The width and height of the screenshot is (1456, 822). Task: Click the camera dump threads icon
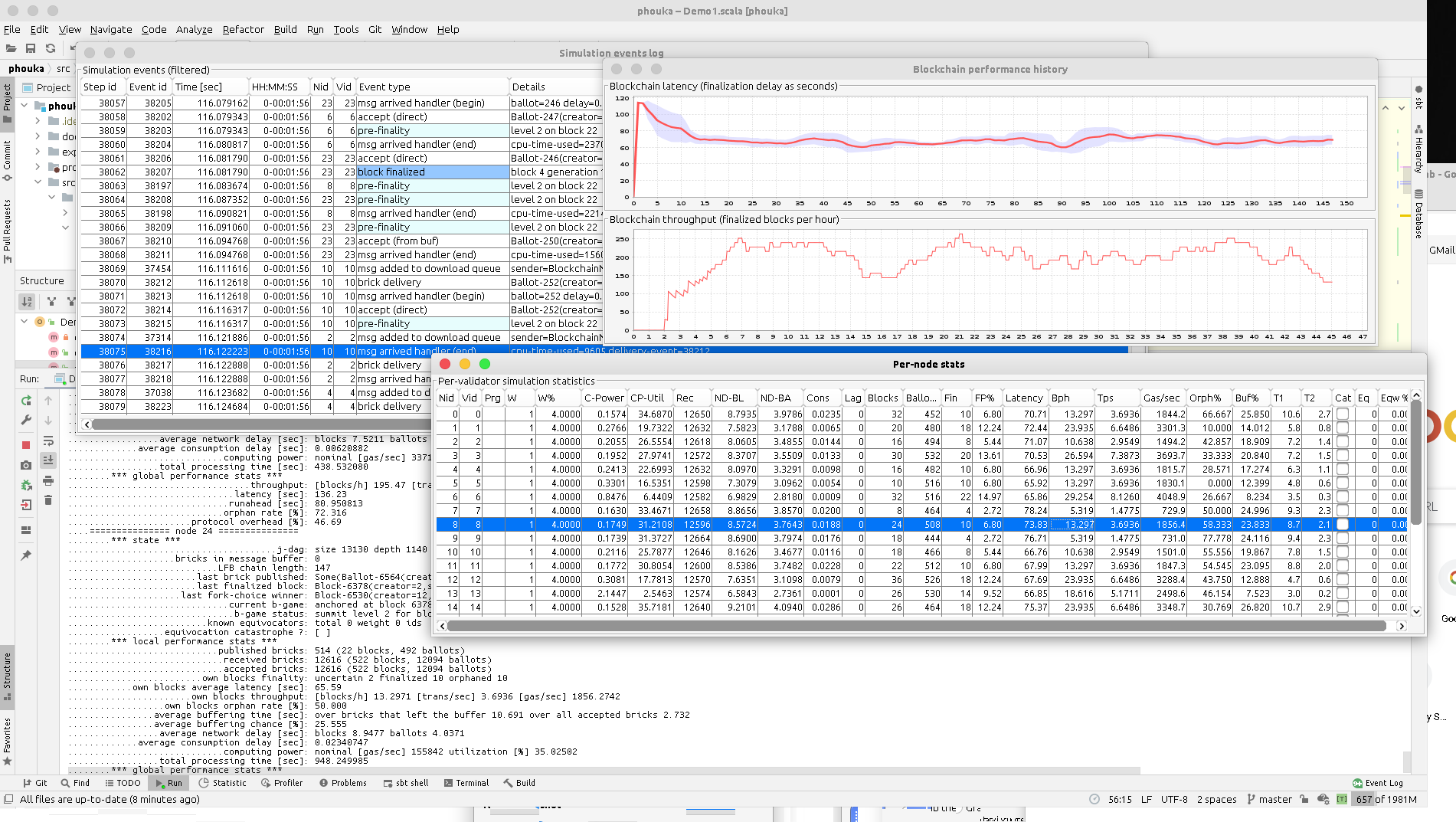tap(26, 465)
